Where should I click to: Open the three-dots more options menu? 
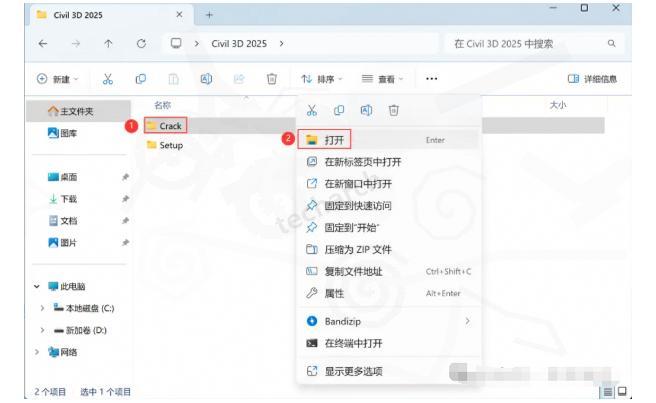click(x=431, y=79)
